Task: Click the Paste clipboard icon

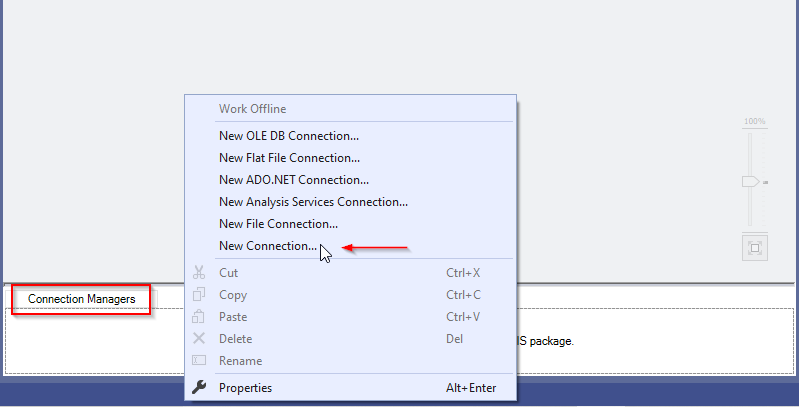Action: [199, 316]
